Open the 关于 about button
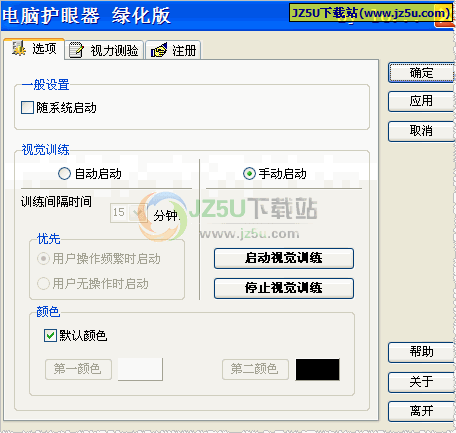 coord(421,382)
